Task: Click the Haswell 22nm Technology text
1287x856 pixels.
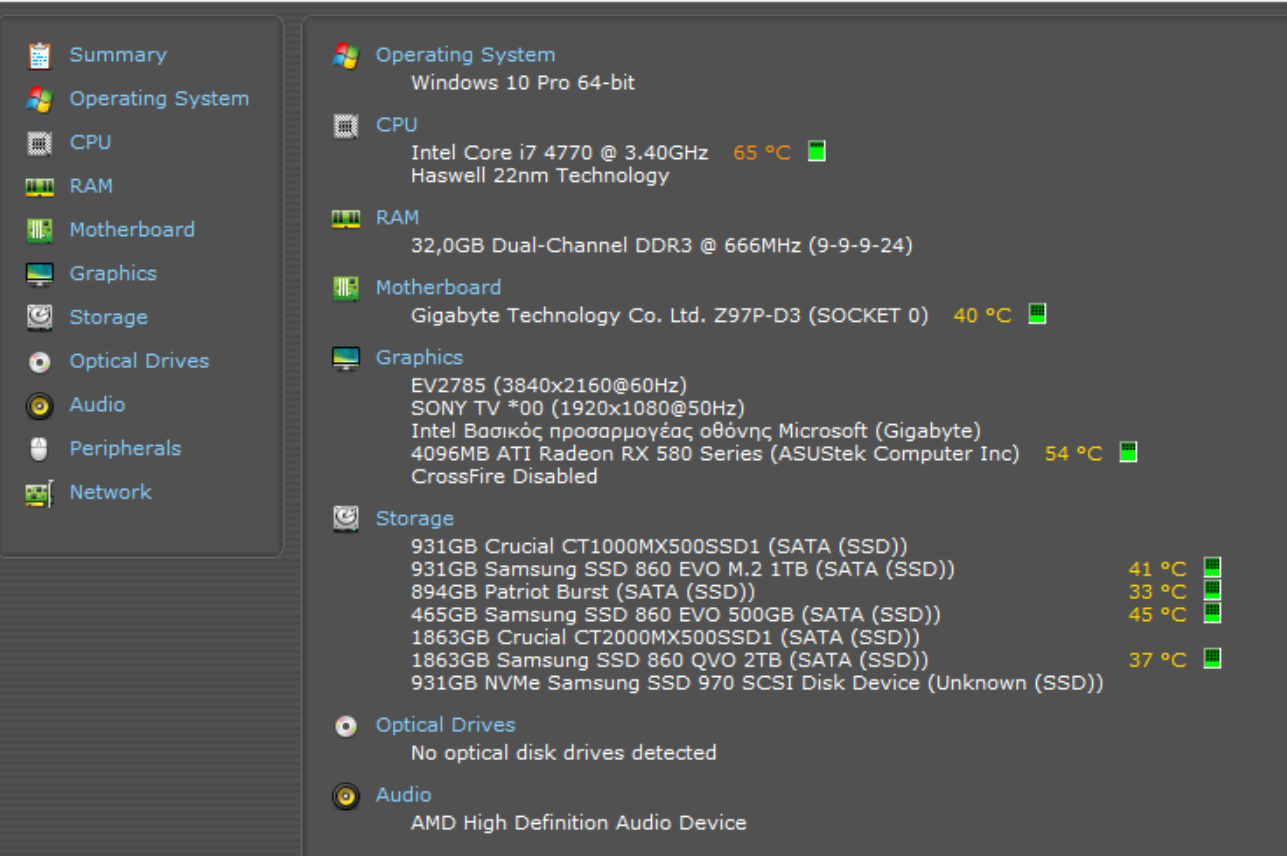Action: coord(540,176)
